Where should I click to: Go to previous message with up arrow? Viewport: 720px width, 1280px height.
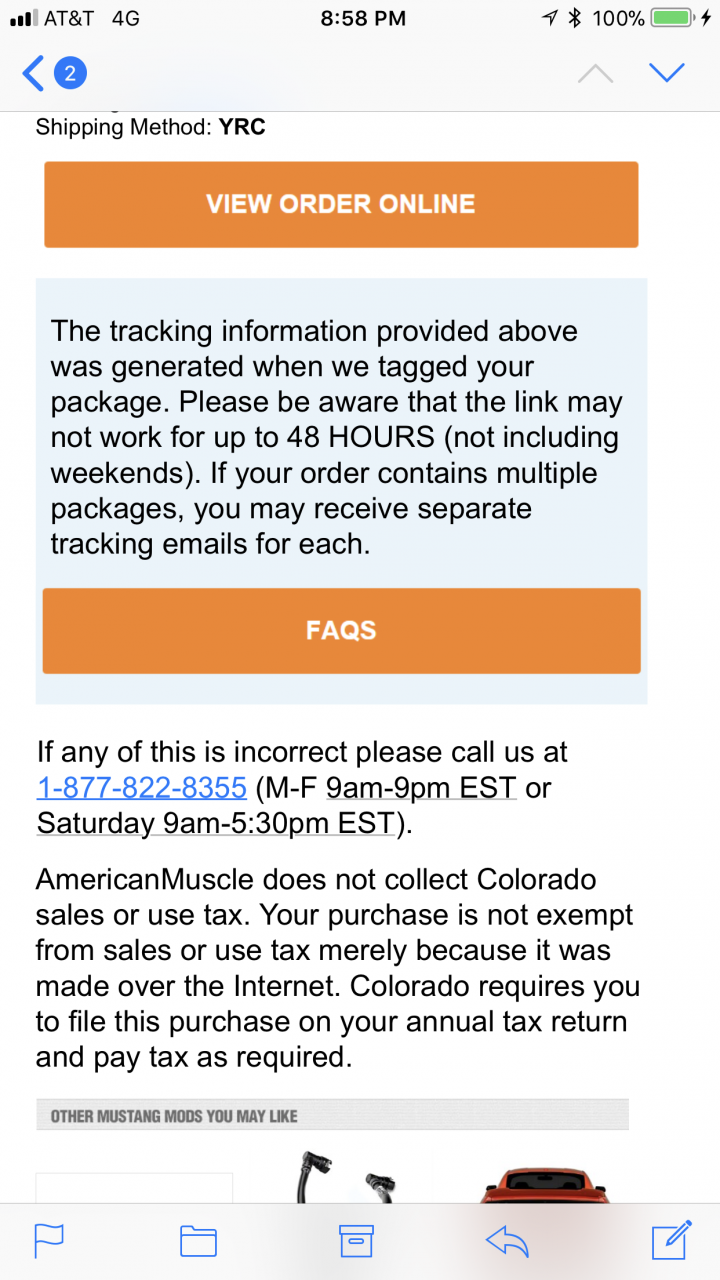pos(596,73)
